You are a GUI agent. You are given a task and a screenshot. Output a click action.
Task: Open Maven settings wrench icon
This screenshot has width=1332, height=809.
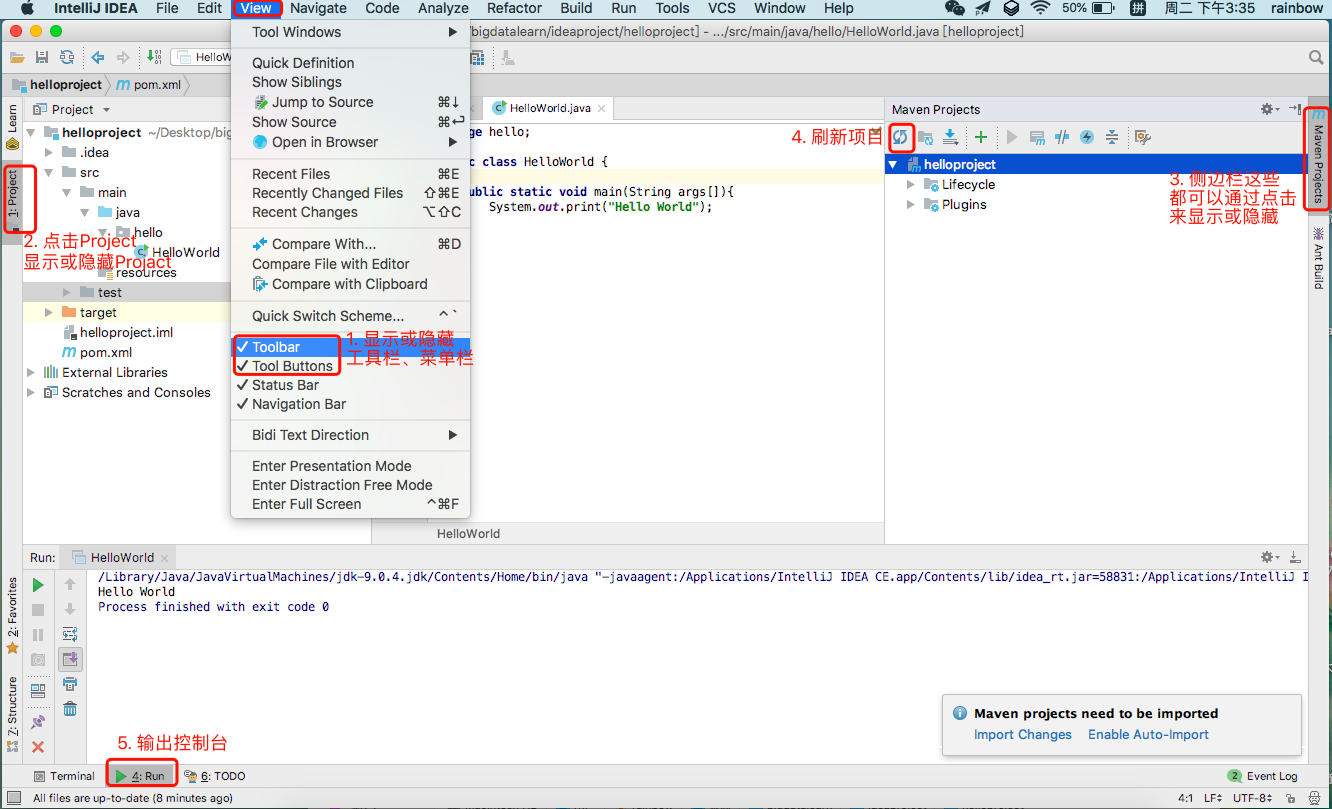coord(1143,137)
